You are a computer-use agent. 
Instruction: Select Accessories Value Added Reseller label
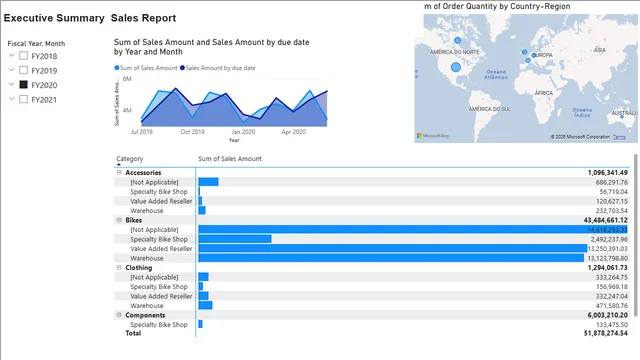click(x=161, y=201)
